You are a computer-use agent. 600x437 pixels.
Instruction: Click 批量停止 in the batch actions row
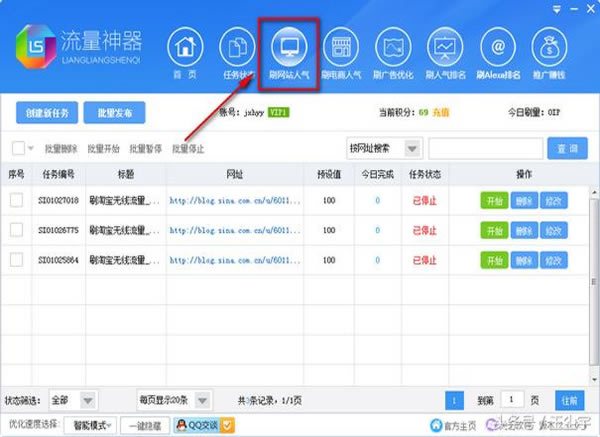(x=189, y=149)
